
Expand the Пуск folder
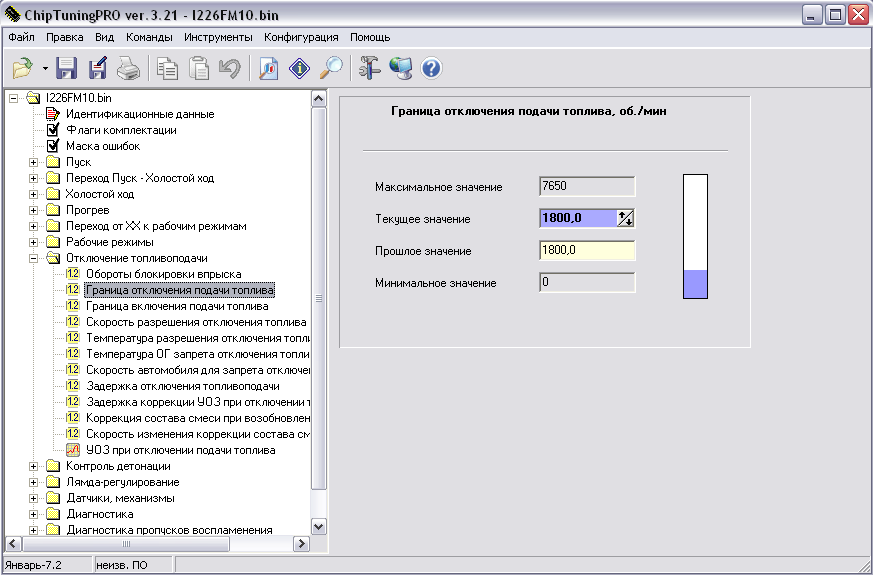click(33, 163)
